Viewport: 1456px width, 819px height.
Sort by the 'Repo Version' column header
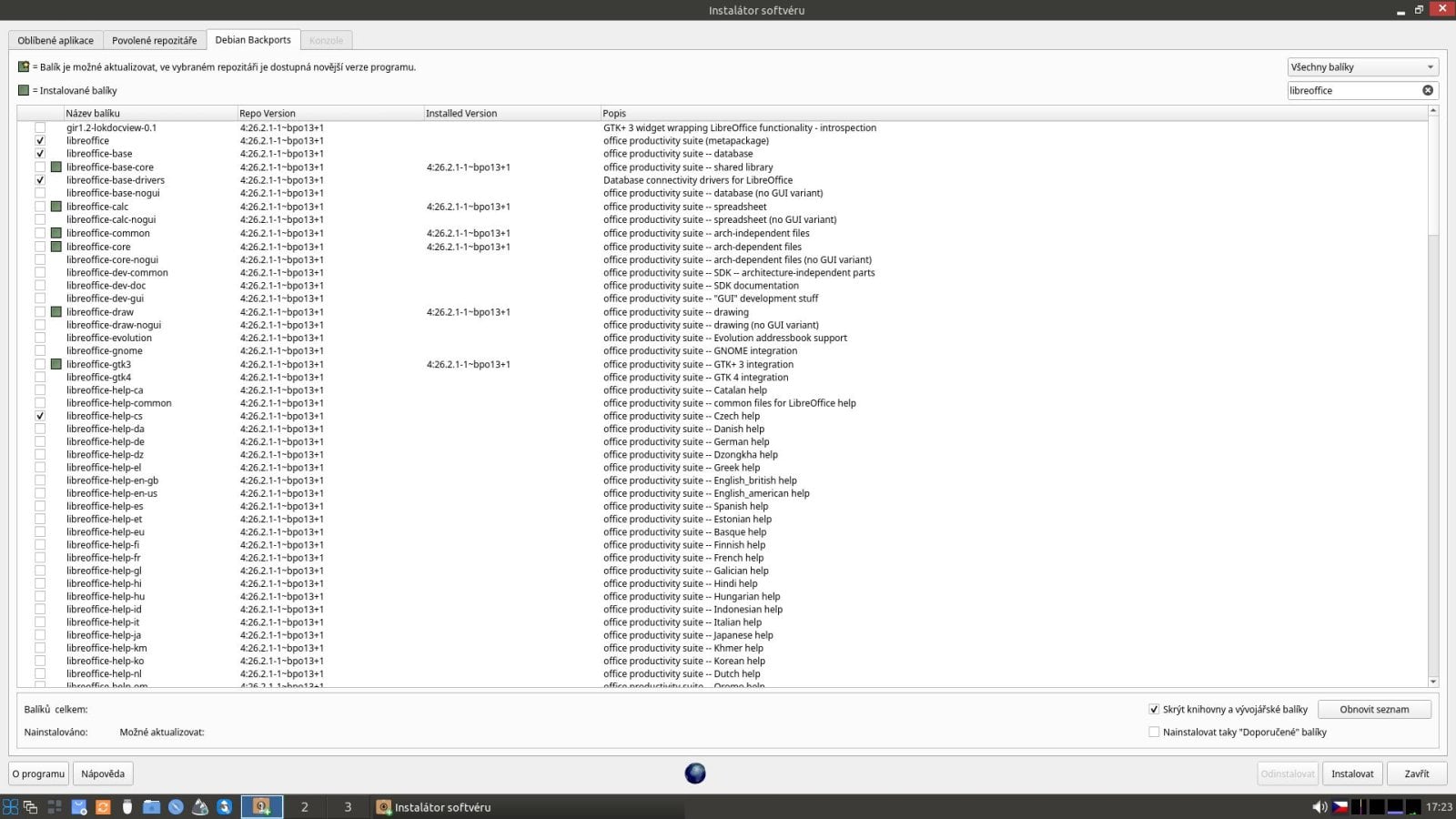click(x=330, y=113)
